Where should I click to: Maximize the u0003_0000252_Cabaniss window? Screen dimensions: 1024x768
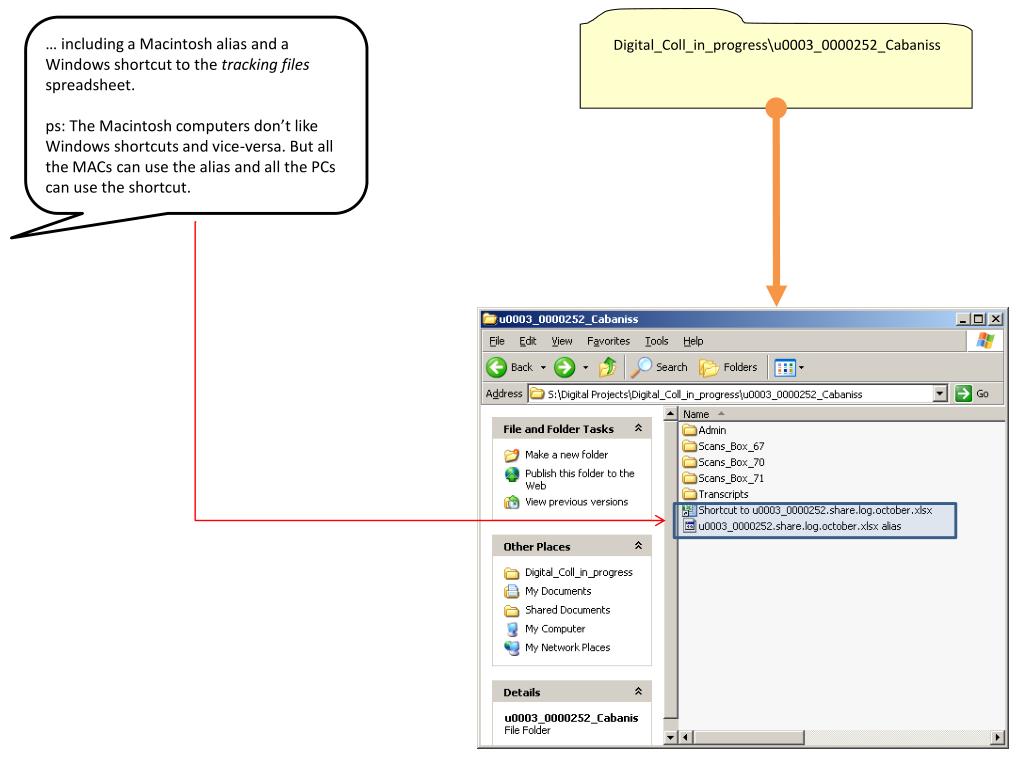(978, 319)
